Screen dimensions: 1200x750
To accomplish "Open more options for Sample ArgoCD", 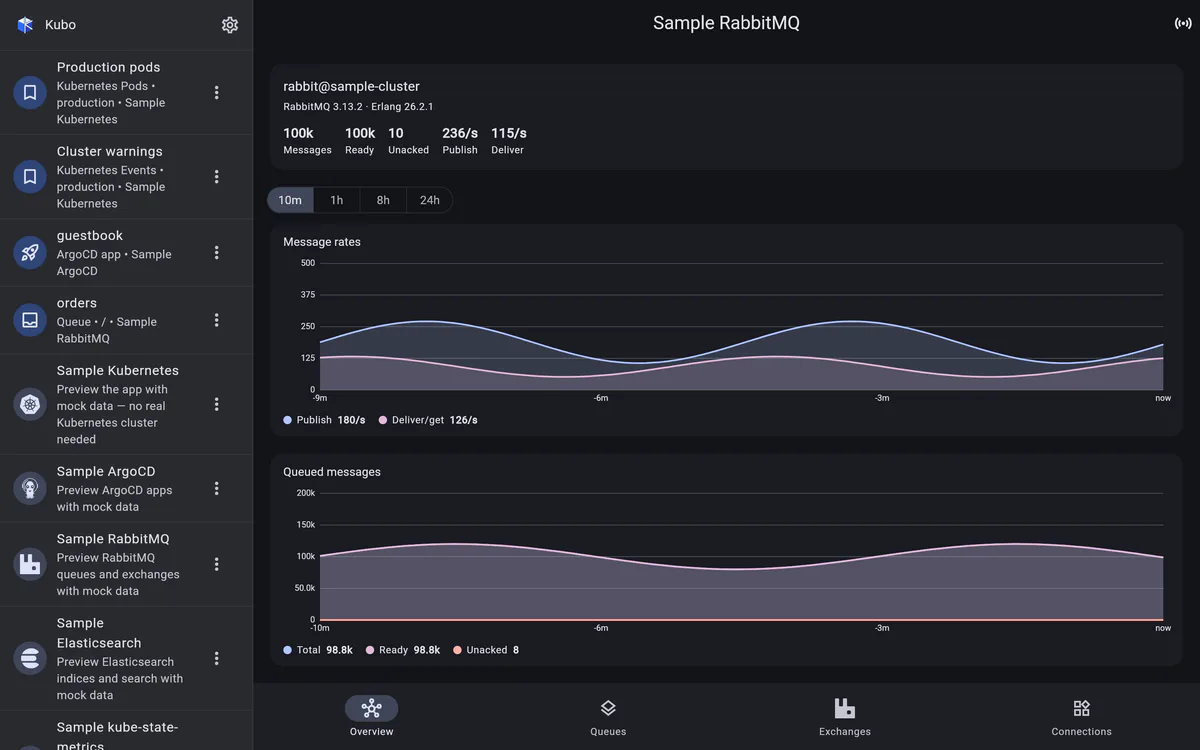I will pos(217,488).
